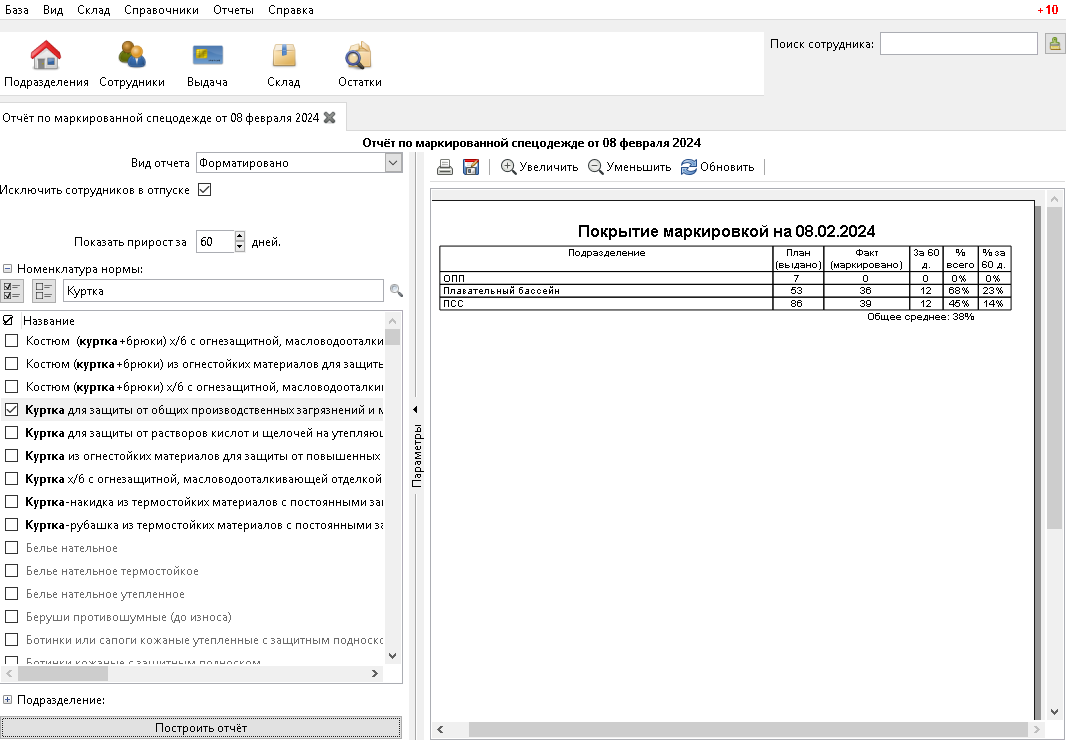Click the deselect-all checklist icon
This screenshot has width=1066, height=741.
click(x=44, y=291)
